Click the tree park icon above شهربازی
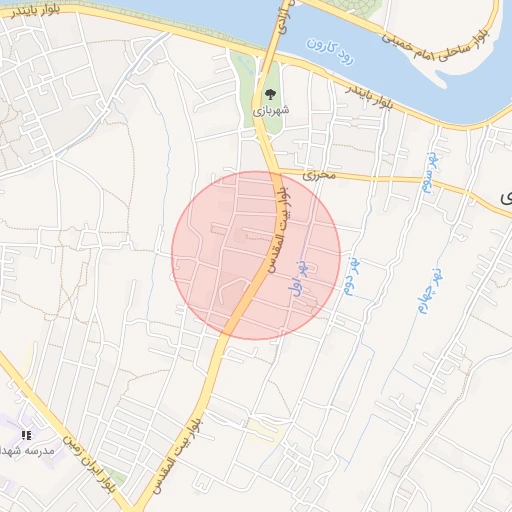This screenshot has width=512, height=512. [270, 94]
